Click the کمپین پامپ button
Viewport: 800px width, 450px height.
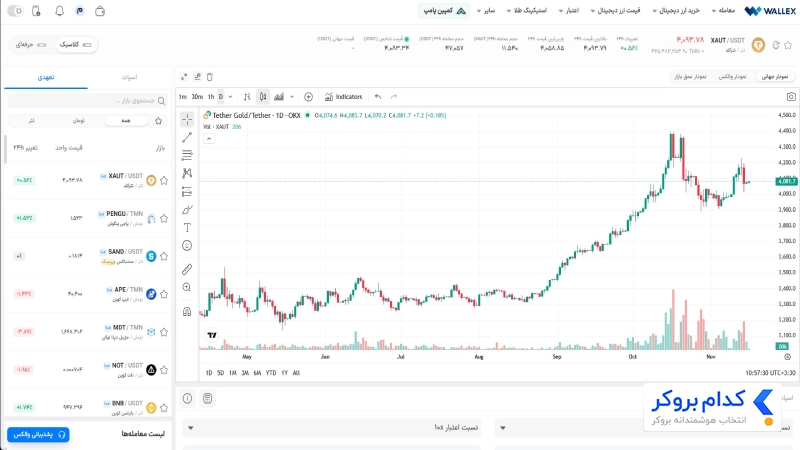point(444,11)
